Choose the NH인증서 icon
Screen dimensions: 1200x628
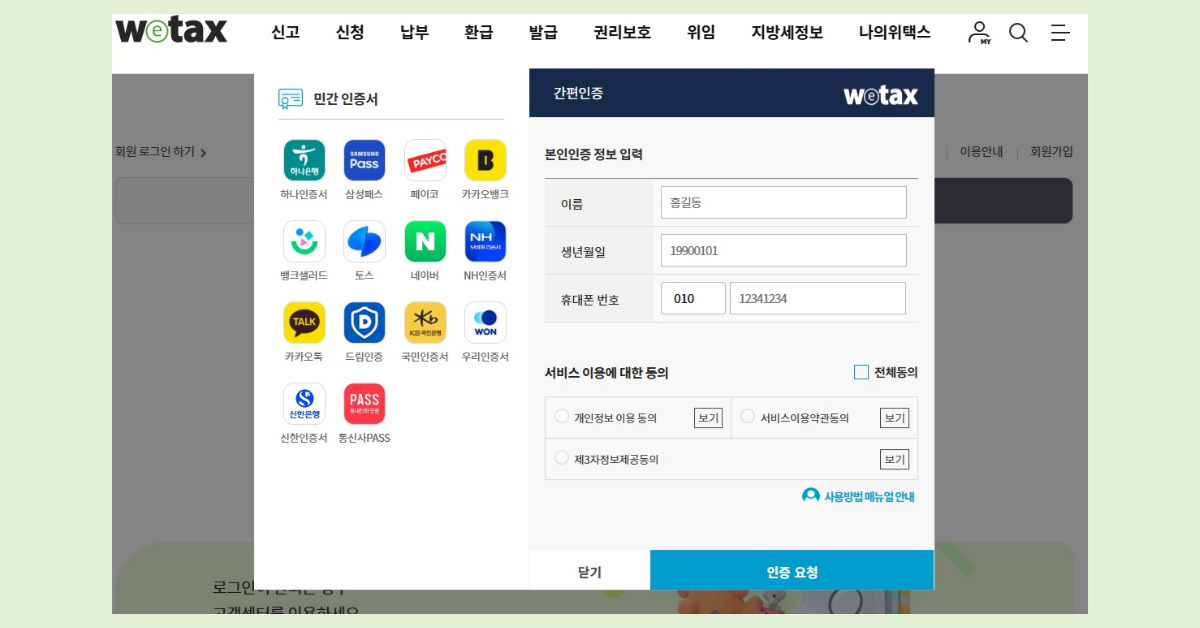485,241
